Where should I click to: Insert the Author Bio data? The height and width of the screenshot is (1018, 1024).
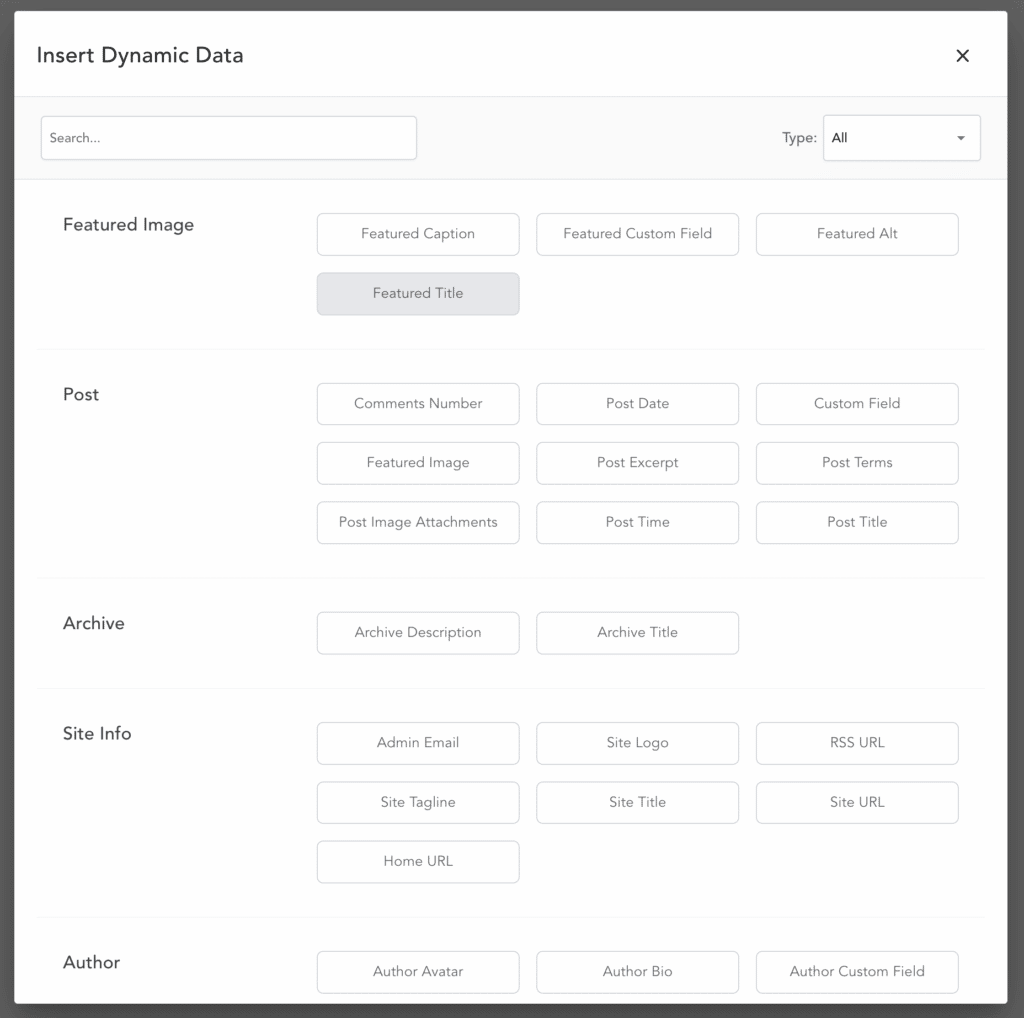click(x=637, y=972)
